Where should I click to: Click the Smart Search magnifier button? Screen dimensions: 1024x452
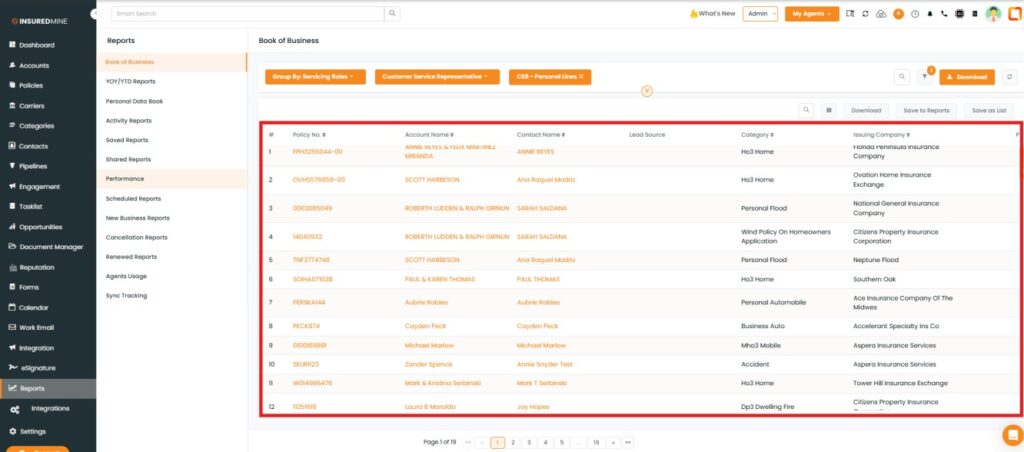(392, 14)
